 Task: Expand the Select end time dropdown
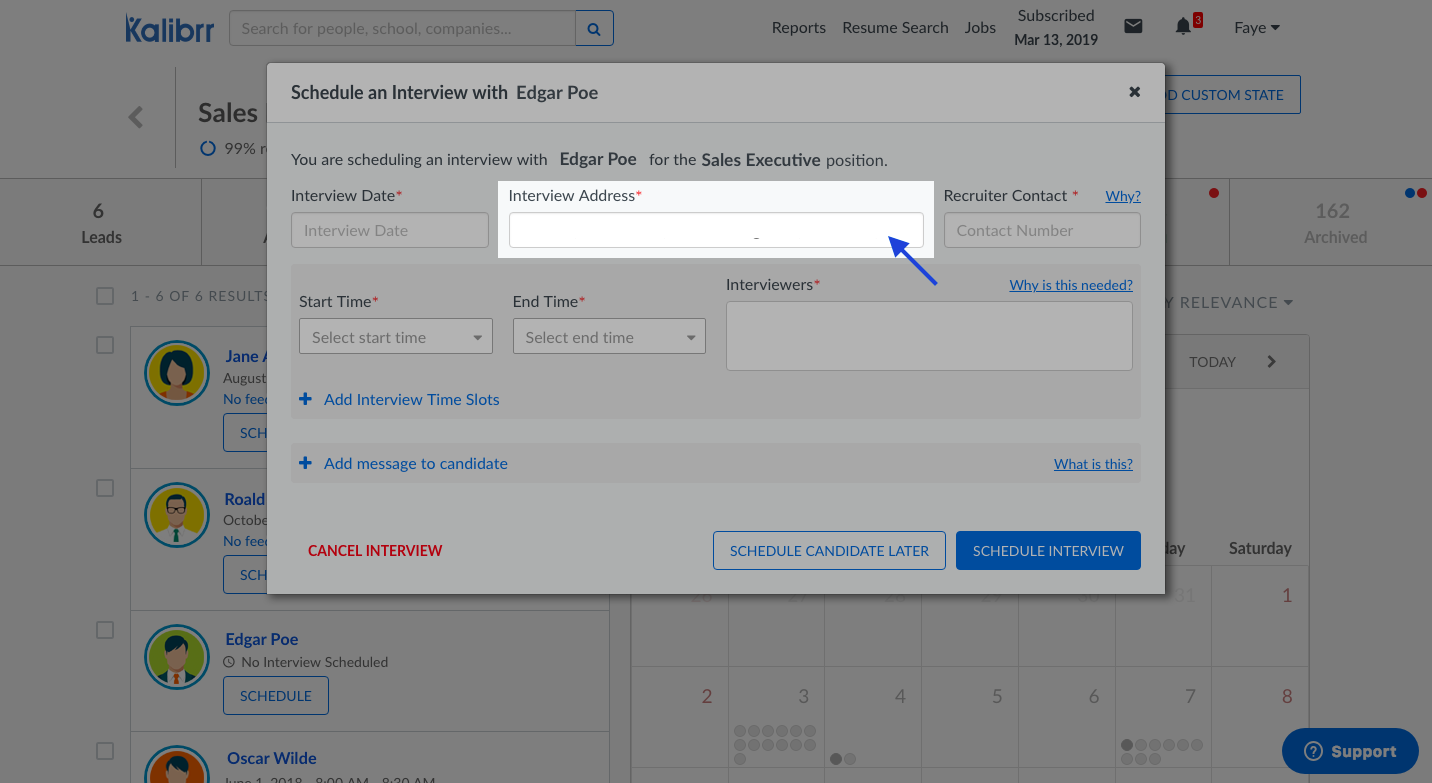tap(609, 338)
